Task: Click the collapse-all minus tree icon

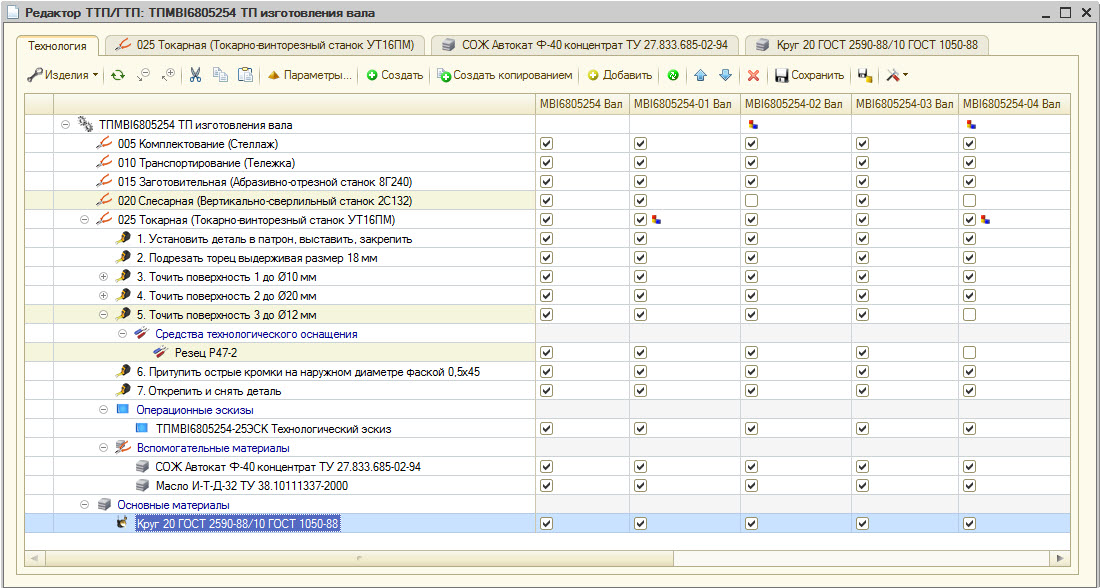Action: pos(143,75)
